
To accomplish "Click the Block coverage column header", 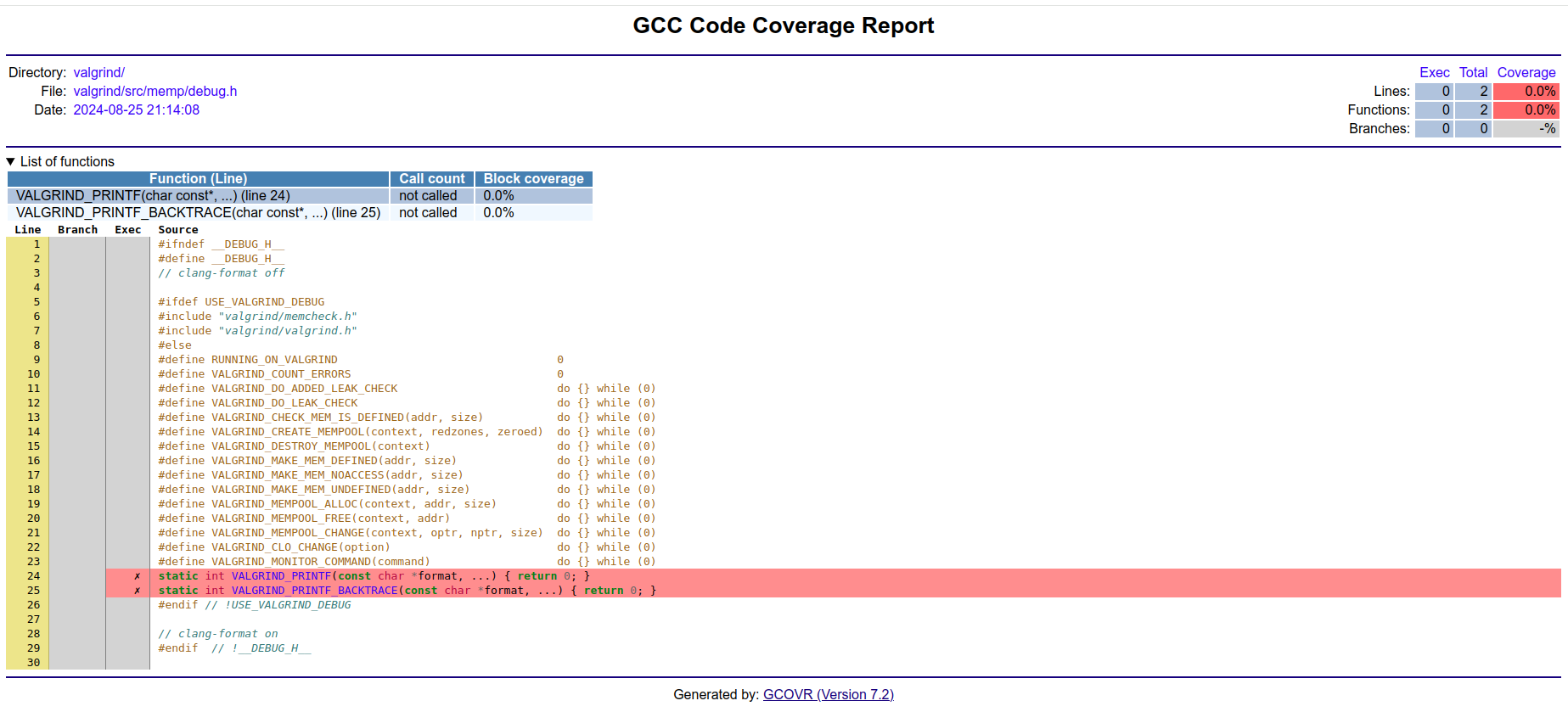I will [533, 179].
